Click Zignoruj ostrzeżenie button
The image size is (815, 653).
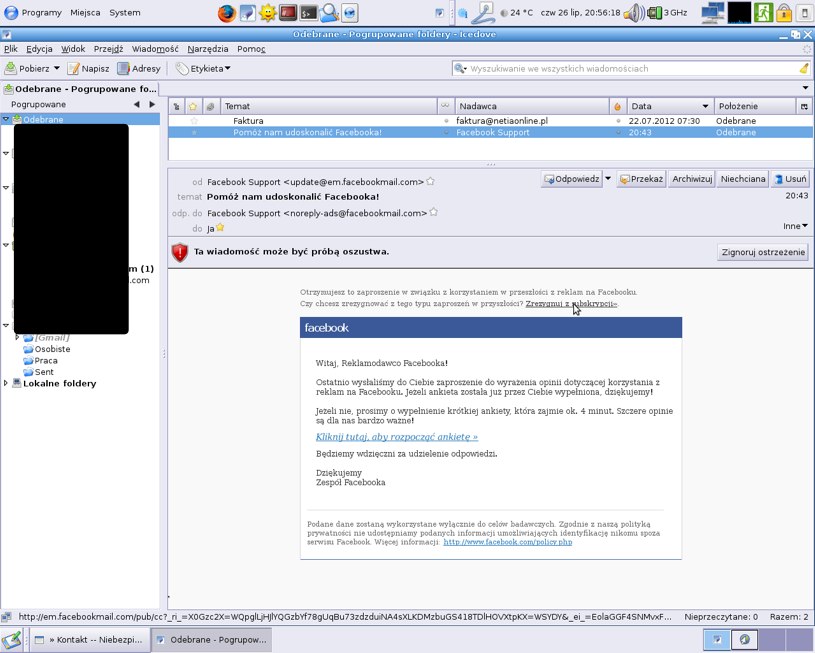click(x=763, y=252)
